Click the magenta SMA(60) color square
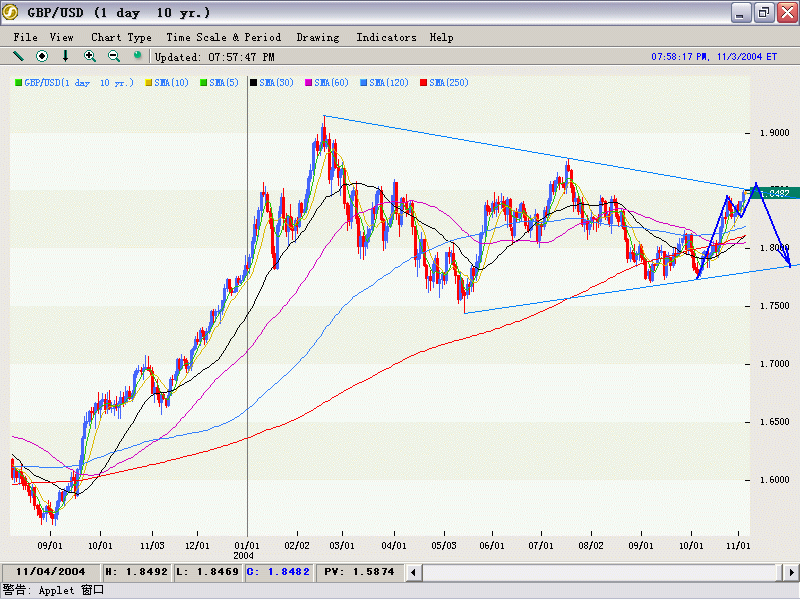Image resolution: width=800 pixels, height=600 pixels. coord(310,83)
